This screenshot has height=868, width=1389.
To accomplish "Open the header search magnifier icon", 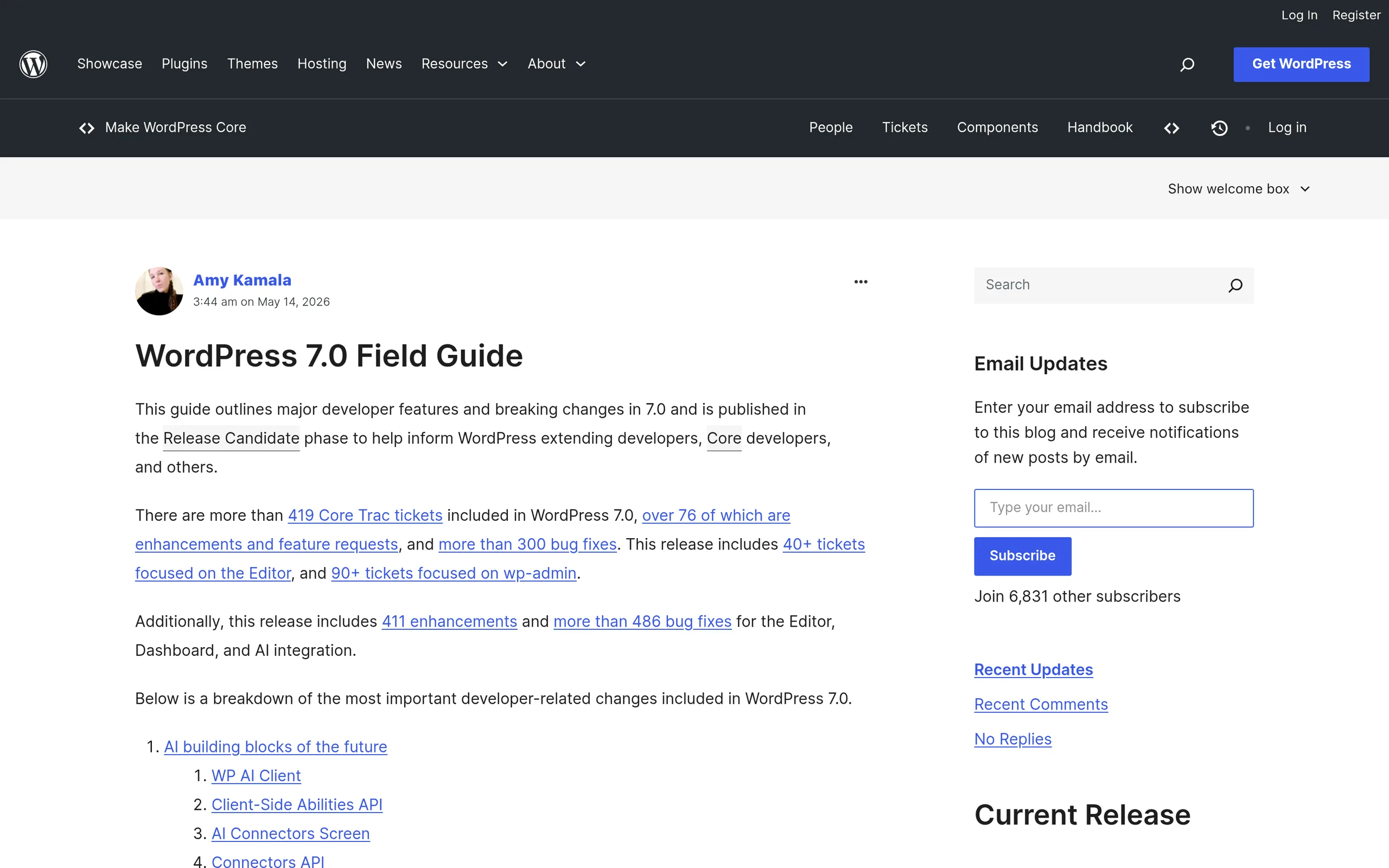I will [x=1187, y=65].
